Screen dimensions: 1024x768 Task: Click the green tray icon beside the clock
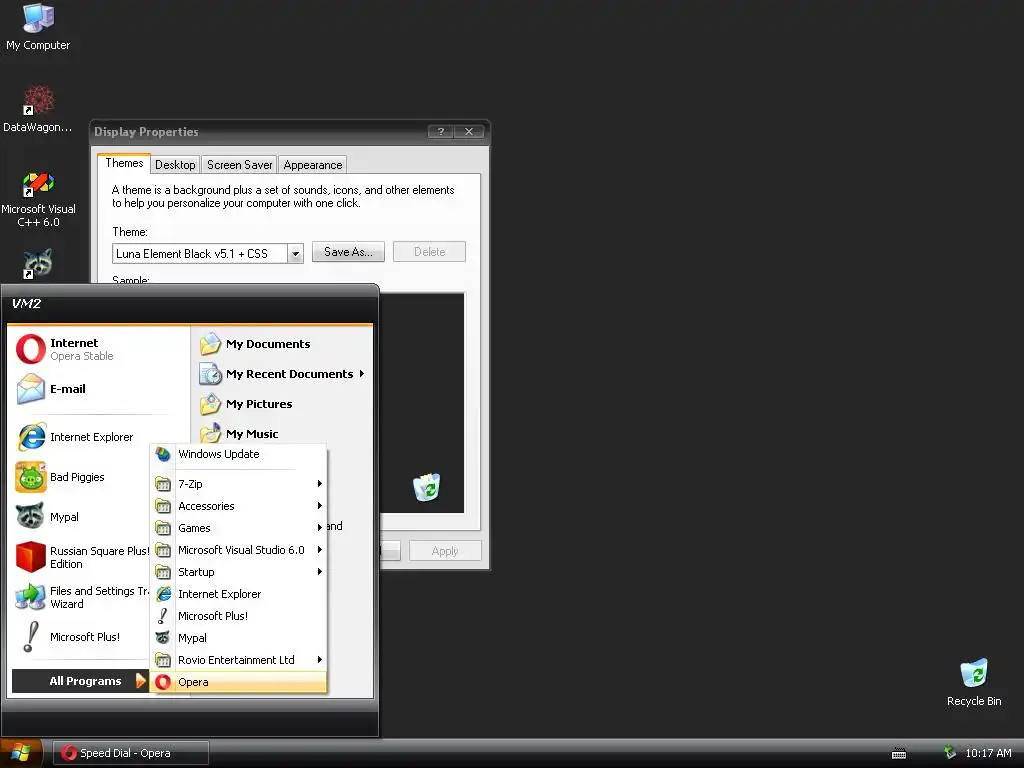click(950, 753)
